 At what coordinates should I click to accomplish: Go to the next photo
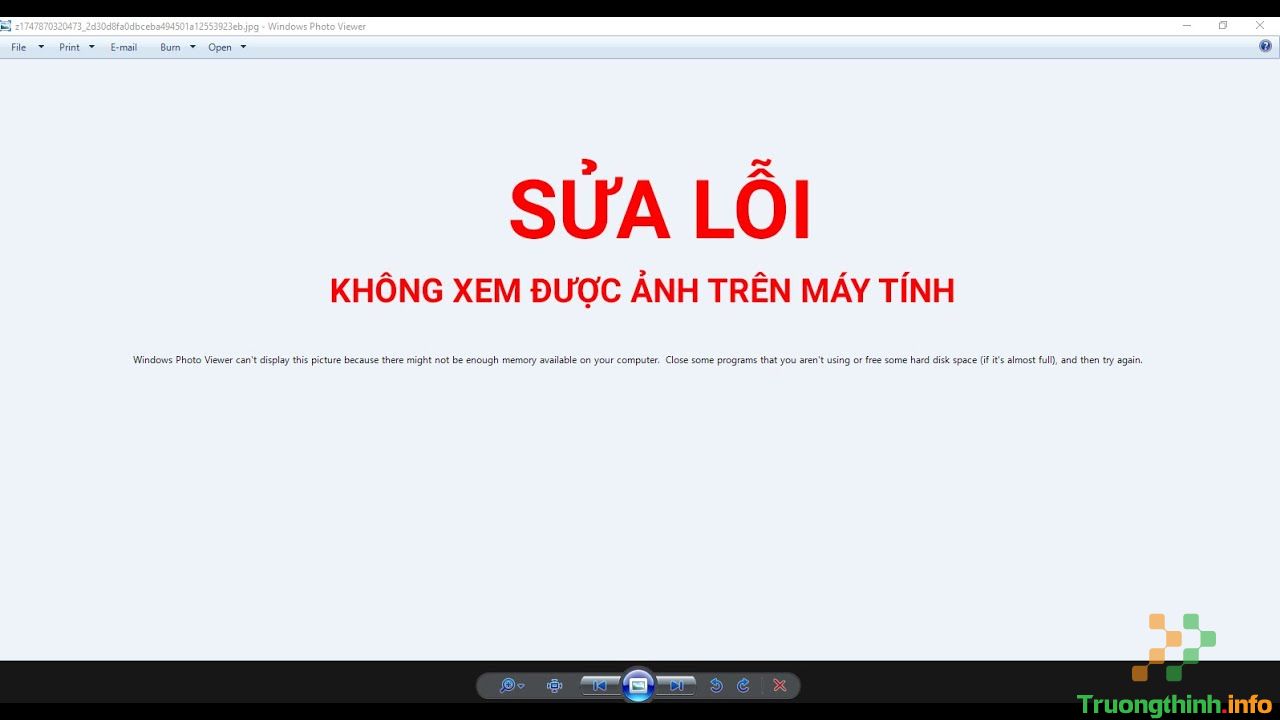(x=676, y=685)
